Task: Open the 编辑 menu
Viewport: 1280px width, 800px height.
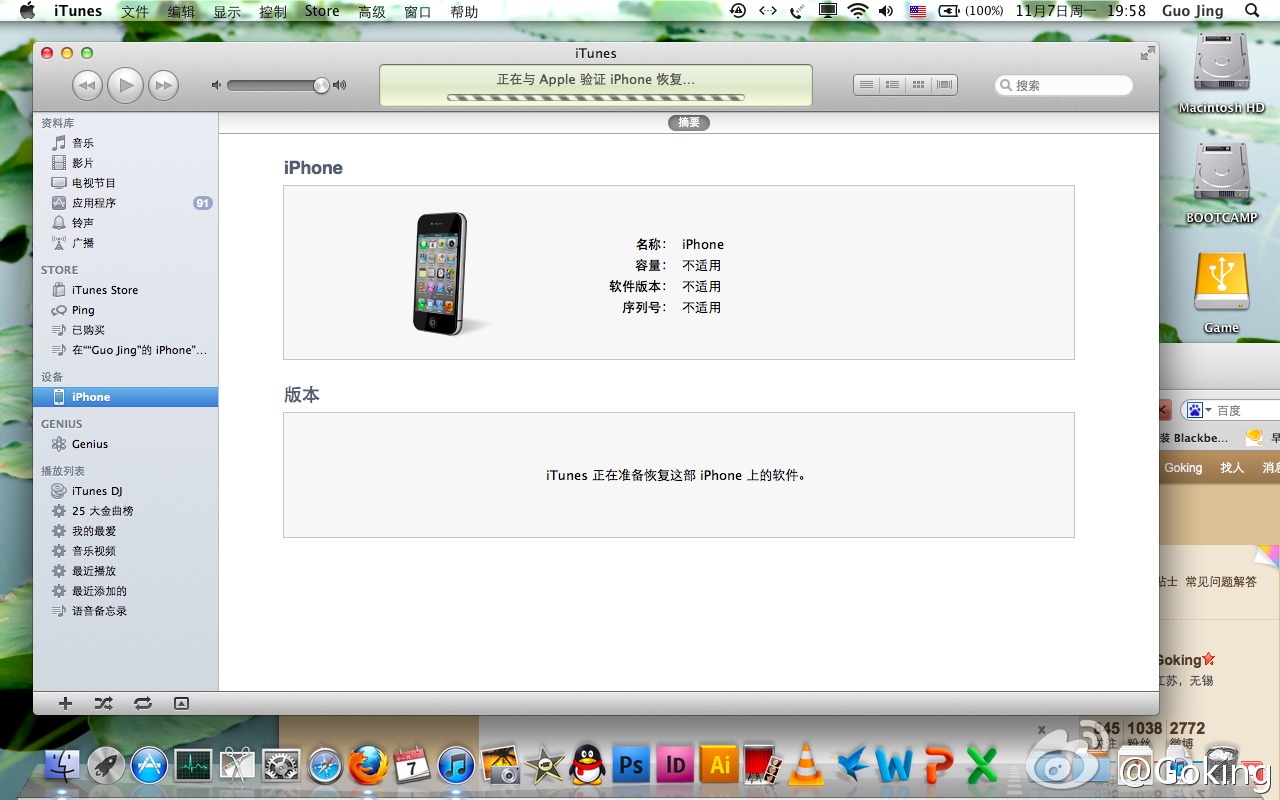Action: (181, 11)
